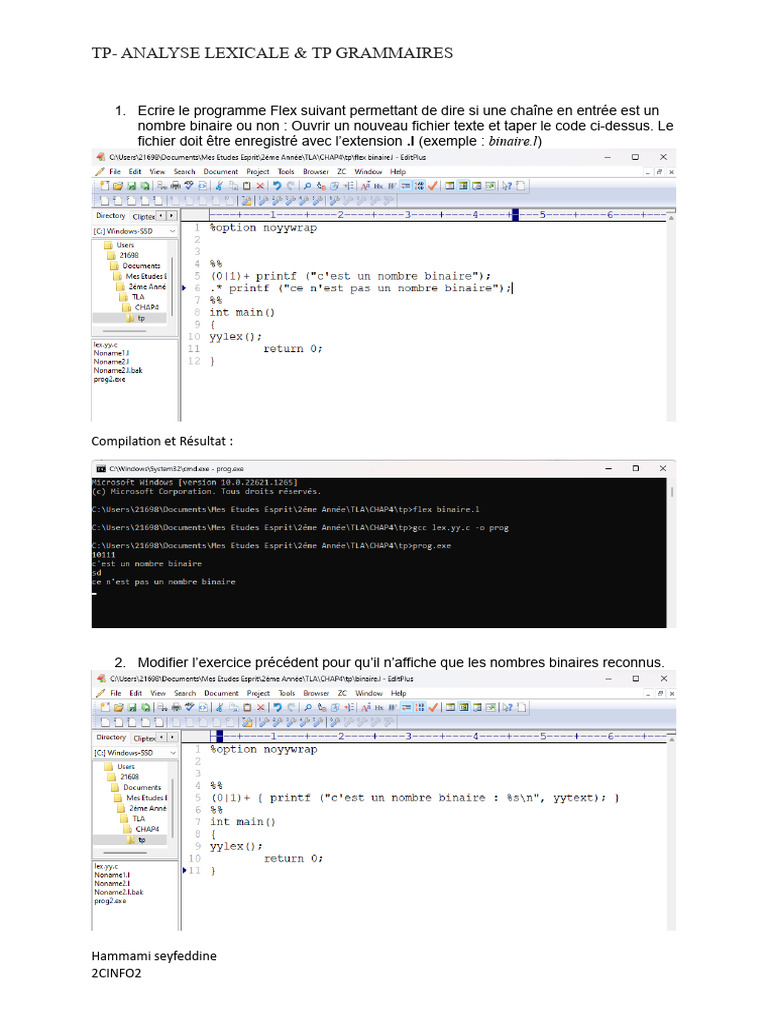Click prog2.exe in top window file list
The image size is (768, 1024).
point(109,379)
